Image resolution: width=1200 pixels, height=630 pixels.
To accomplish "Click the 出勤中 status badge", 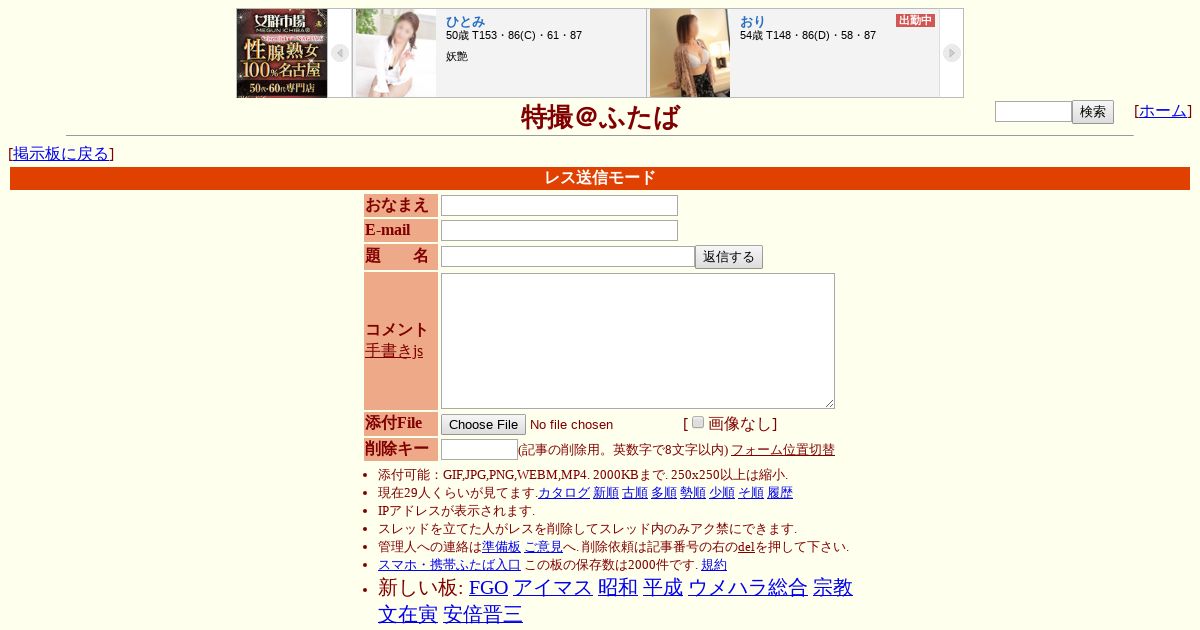I will [915, 20].
